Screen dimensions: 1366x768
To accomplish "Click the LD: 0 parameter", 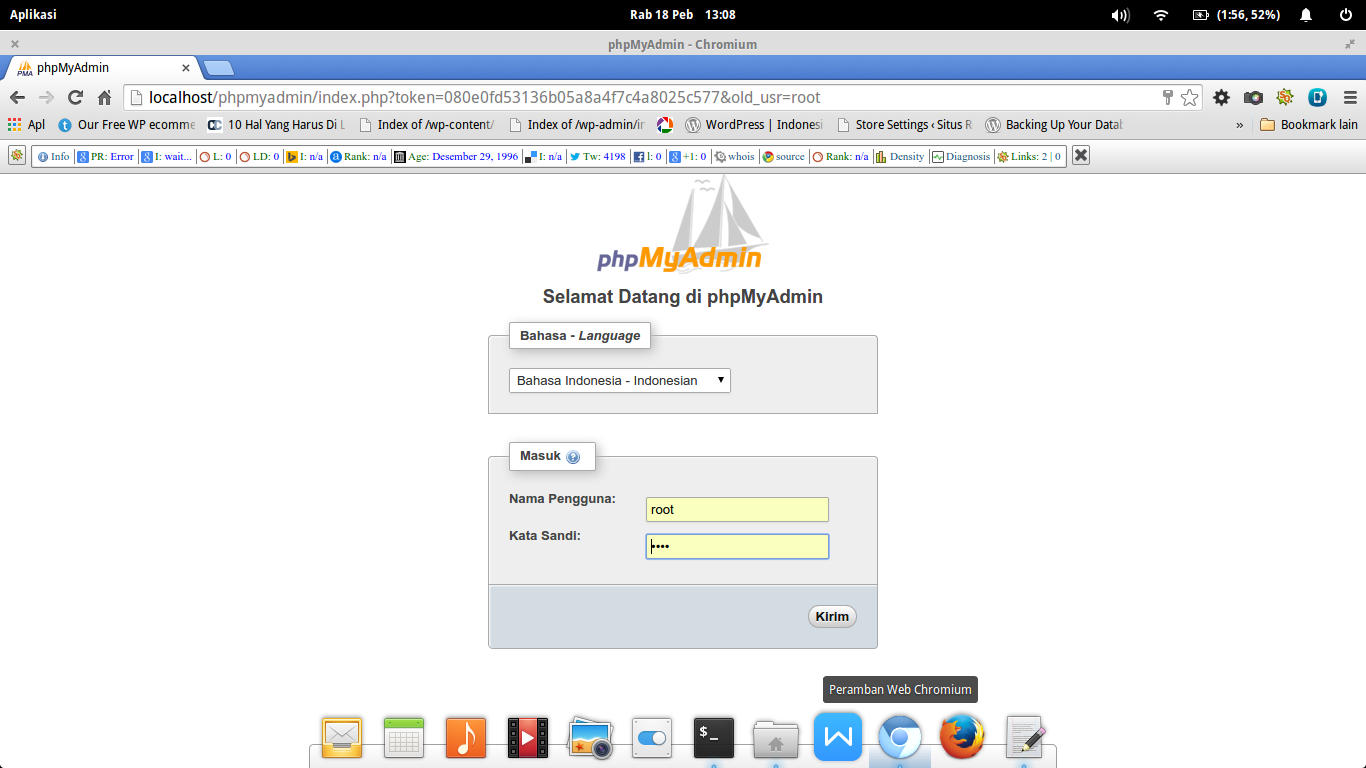I will point(259,156).
